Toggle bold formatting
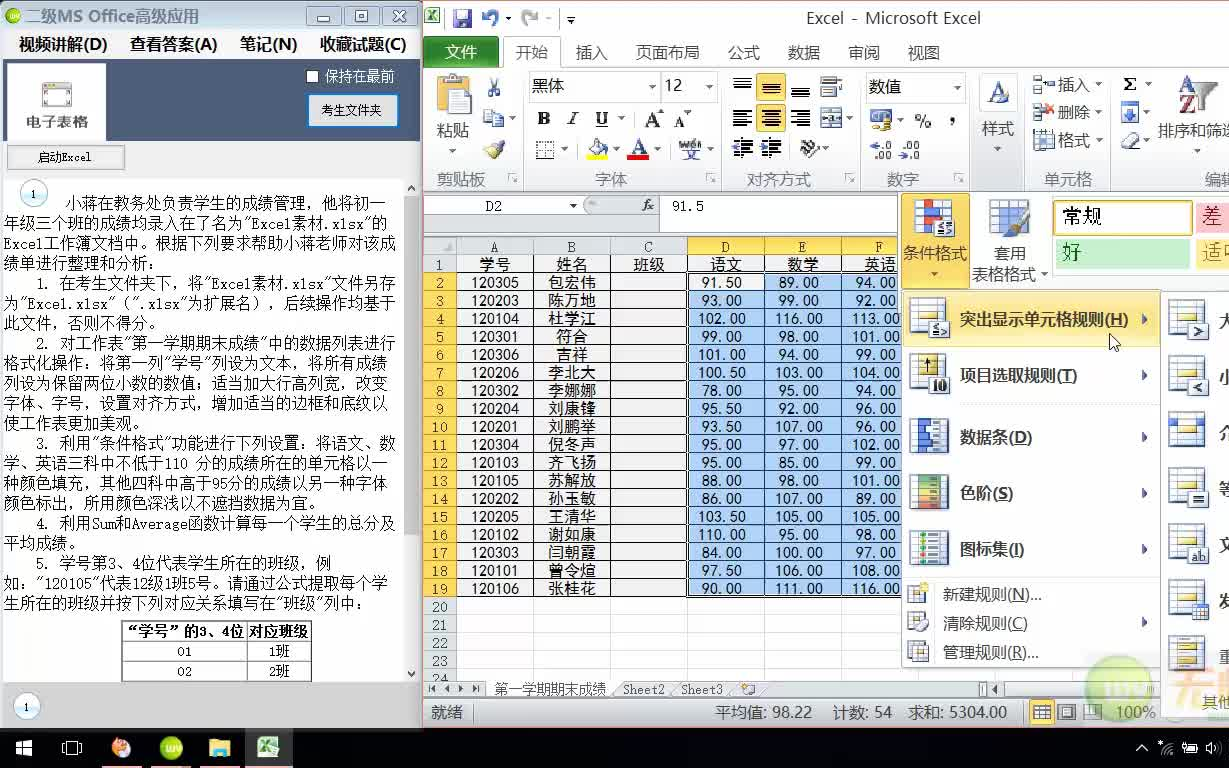The image size is (1229, 768). click(x=543, y=118)
